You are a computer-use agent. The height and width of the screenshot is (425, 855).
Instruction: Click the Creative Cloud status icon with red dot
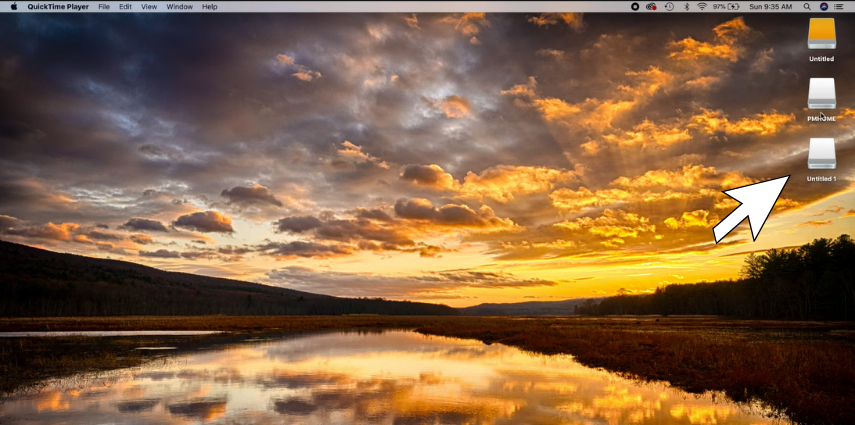(651, 7)
